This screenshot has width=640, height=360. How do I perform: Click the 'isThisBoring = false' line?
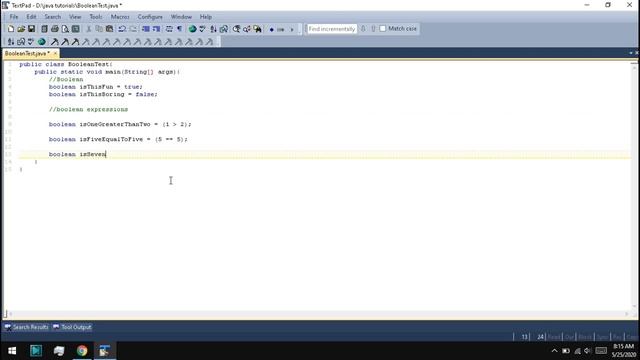(103, 94)
